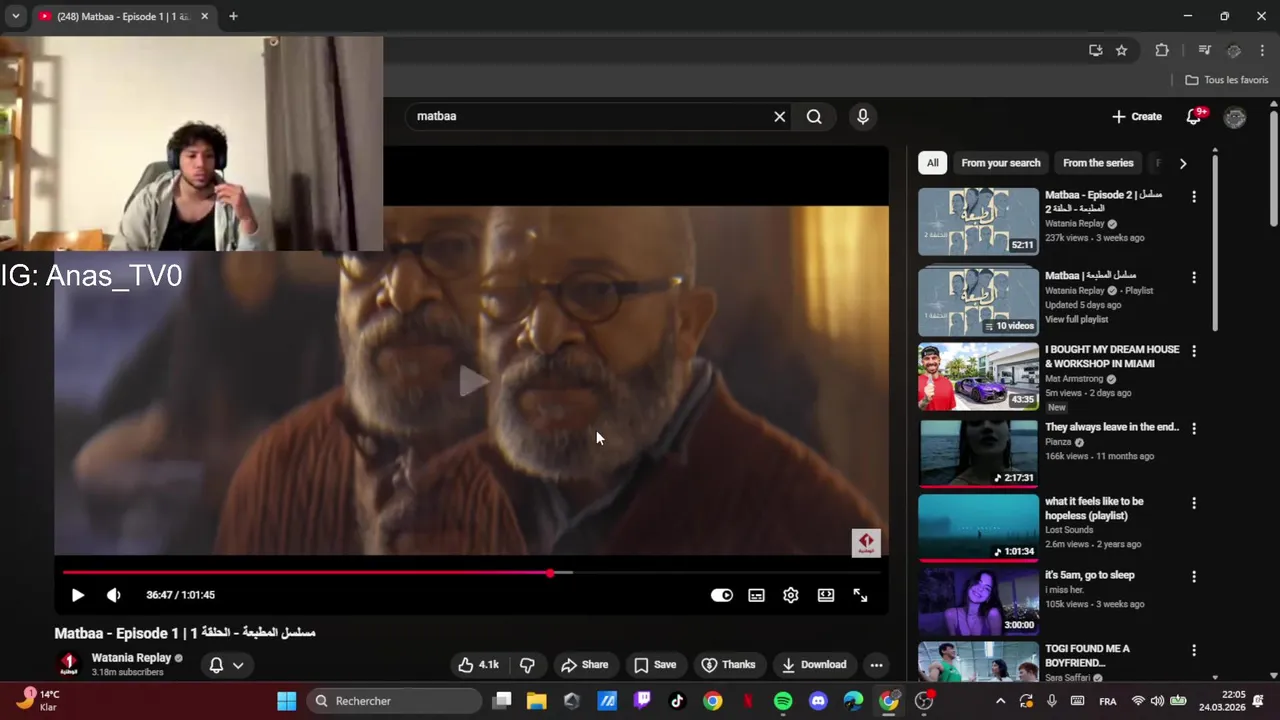Show more filter chips with the right arrow

tap(1183, 163)
